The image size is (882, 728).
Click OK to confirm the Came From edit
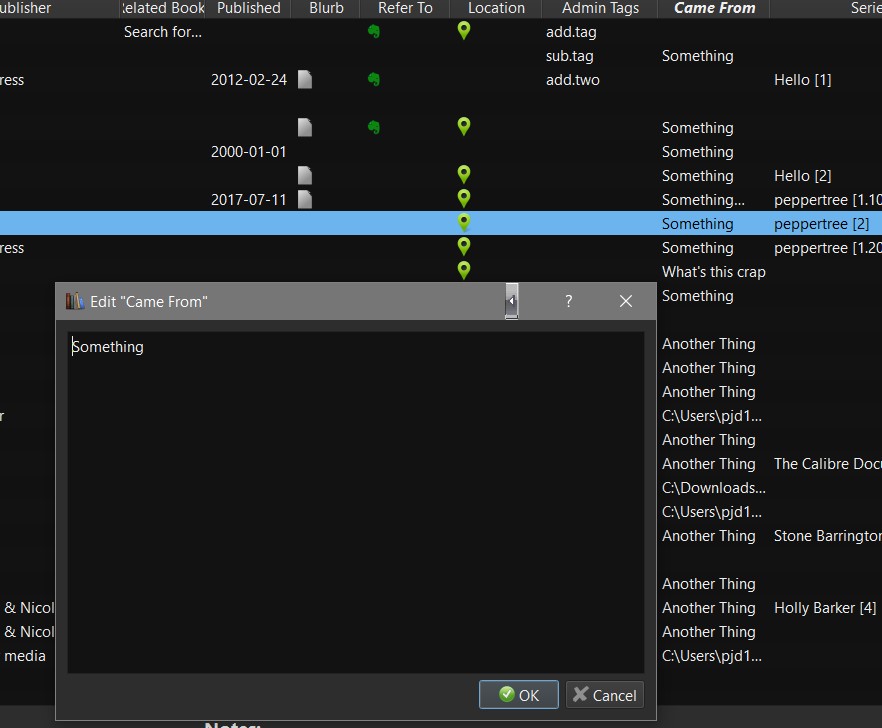(x=519, y=695)
